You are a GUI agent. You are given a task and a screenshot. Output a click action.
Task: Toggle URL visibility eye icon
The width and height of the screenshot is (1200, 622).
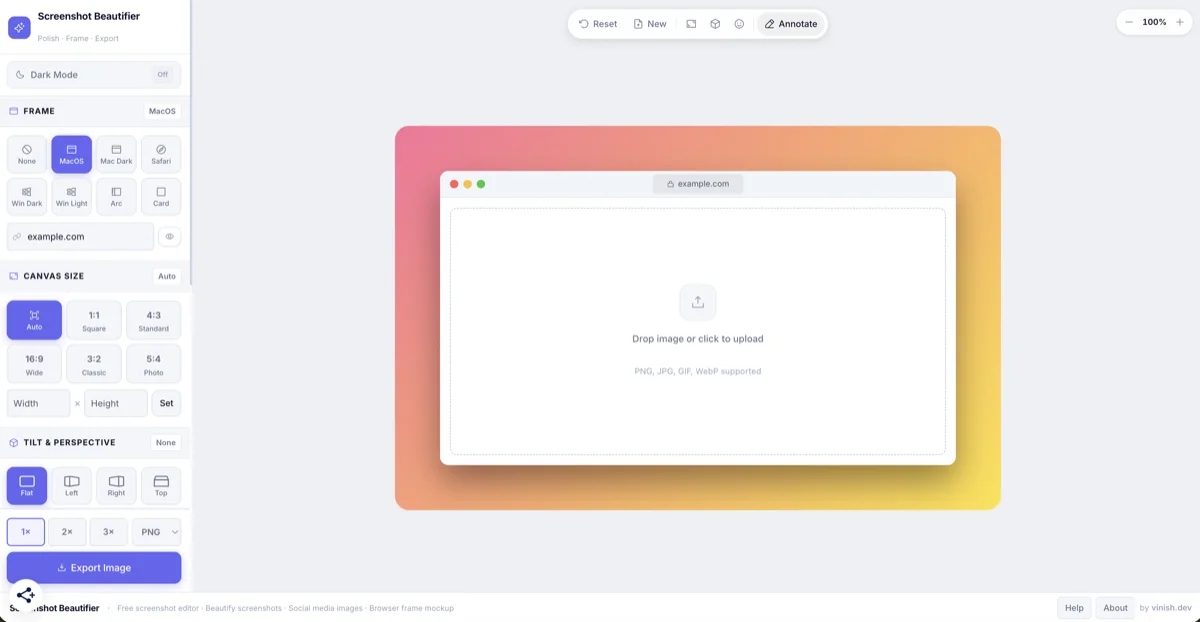[x=170, y=237]
